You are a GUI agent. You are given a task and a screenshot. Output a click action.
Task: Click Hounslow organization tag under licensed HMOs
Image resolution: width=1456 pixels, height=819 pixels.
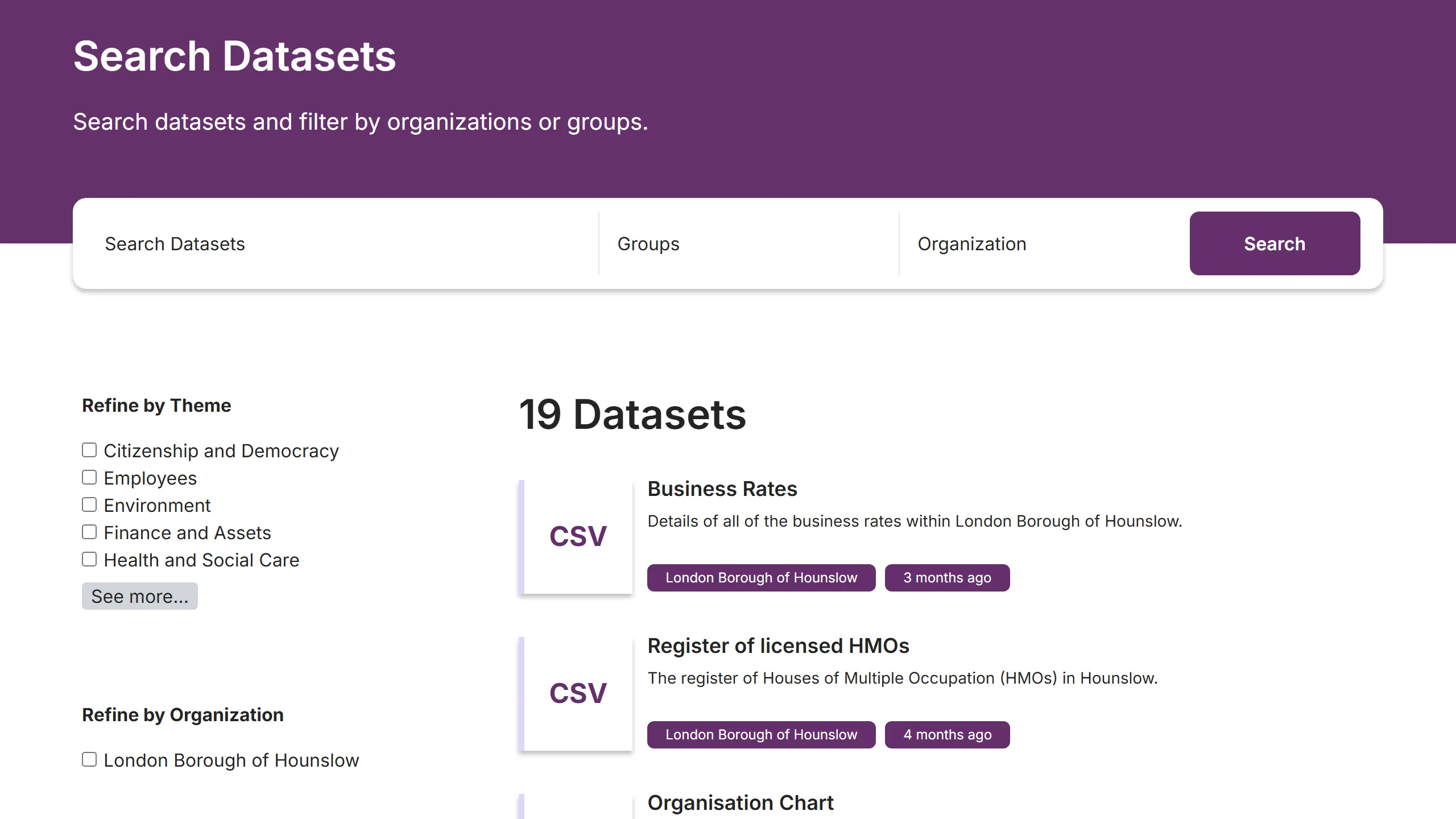761,735
